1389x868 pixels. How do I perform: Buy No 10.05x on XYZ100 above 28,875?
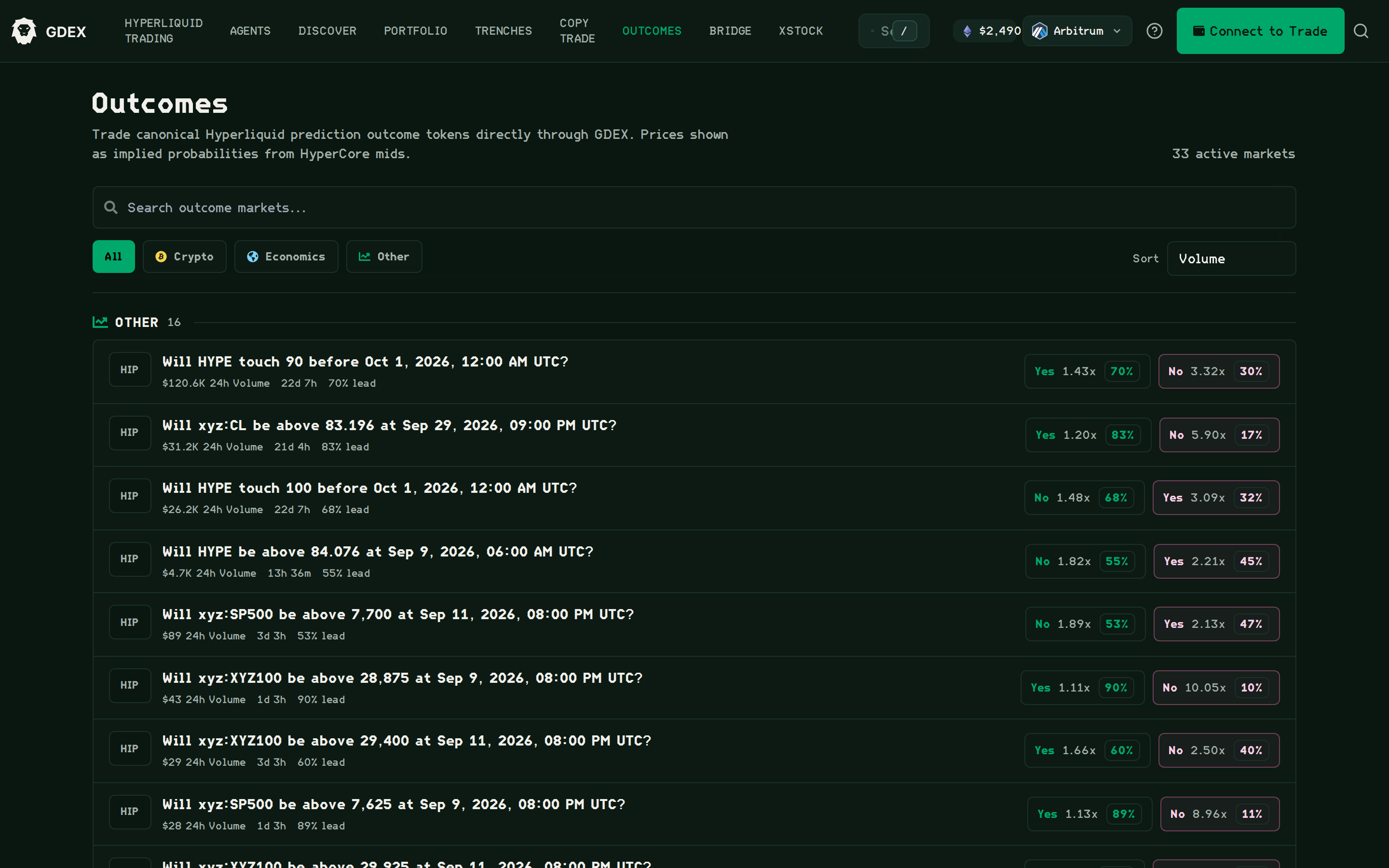point(1216,688)
